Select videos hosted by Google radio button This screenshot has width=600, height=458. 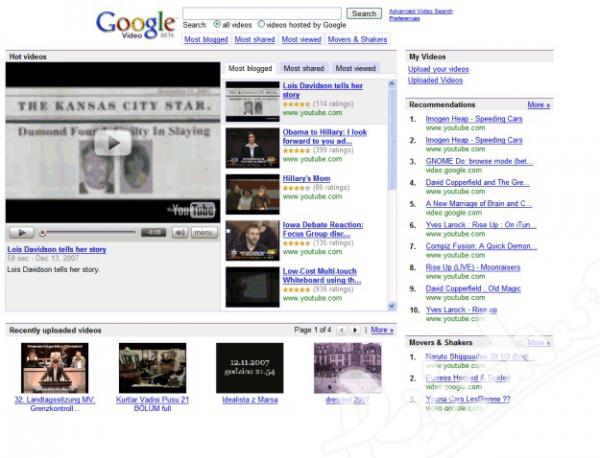(261, 24)
